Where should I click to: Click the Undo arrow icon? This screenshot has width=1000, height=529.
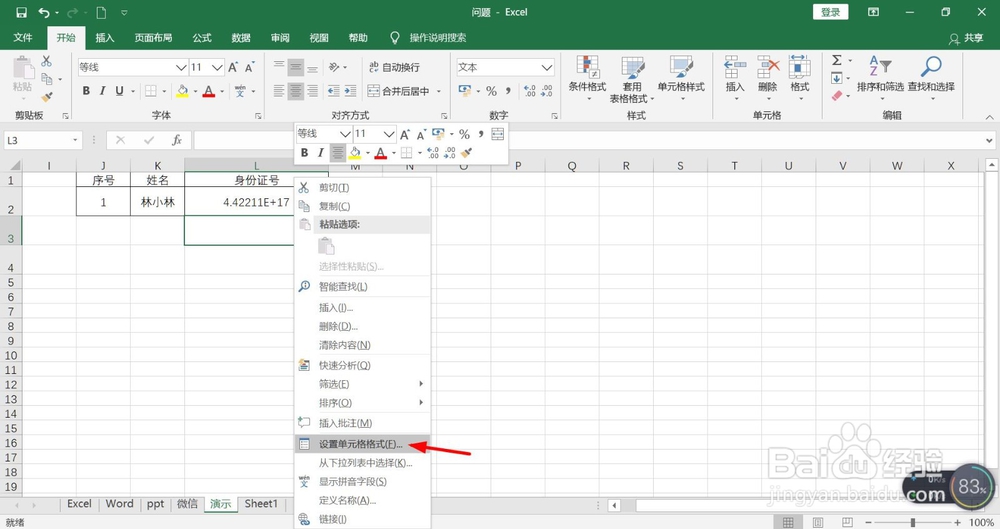tap(43, 12)
